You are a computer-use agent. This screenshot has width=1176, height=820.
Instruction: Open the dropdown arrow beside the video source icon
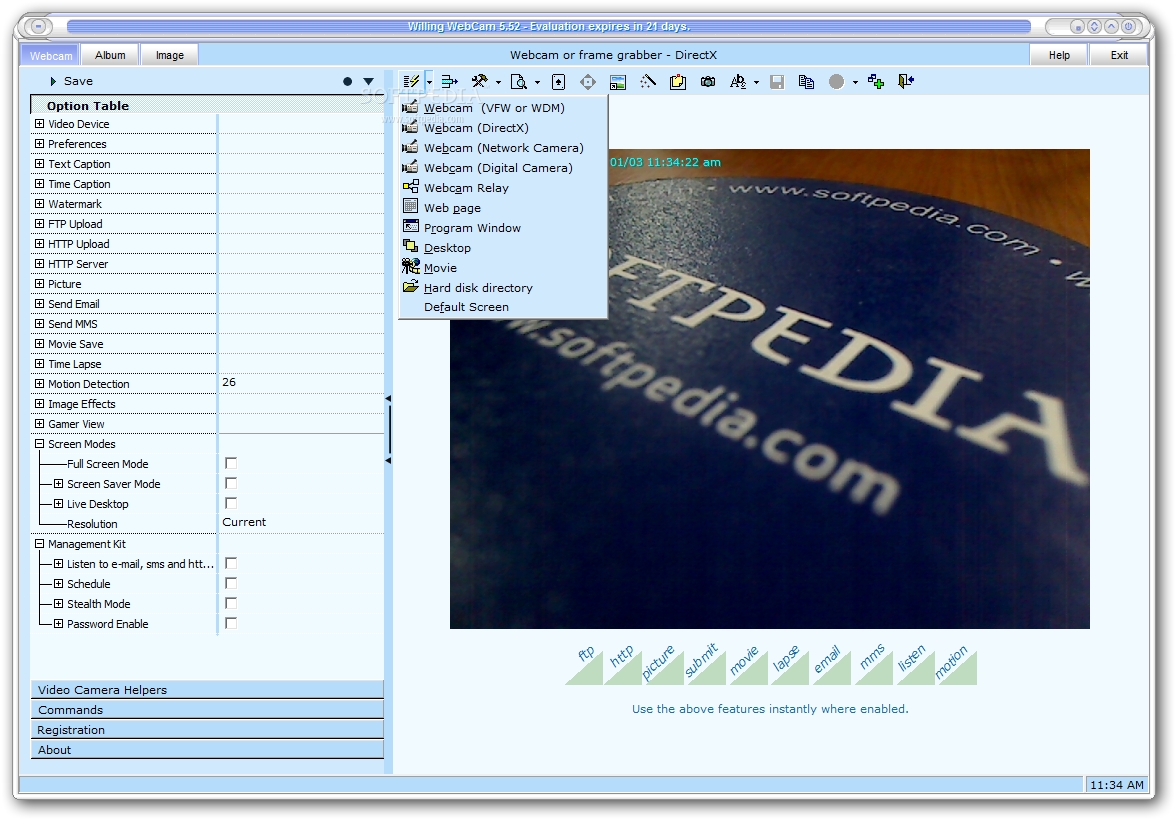[x=429, y=82]
